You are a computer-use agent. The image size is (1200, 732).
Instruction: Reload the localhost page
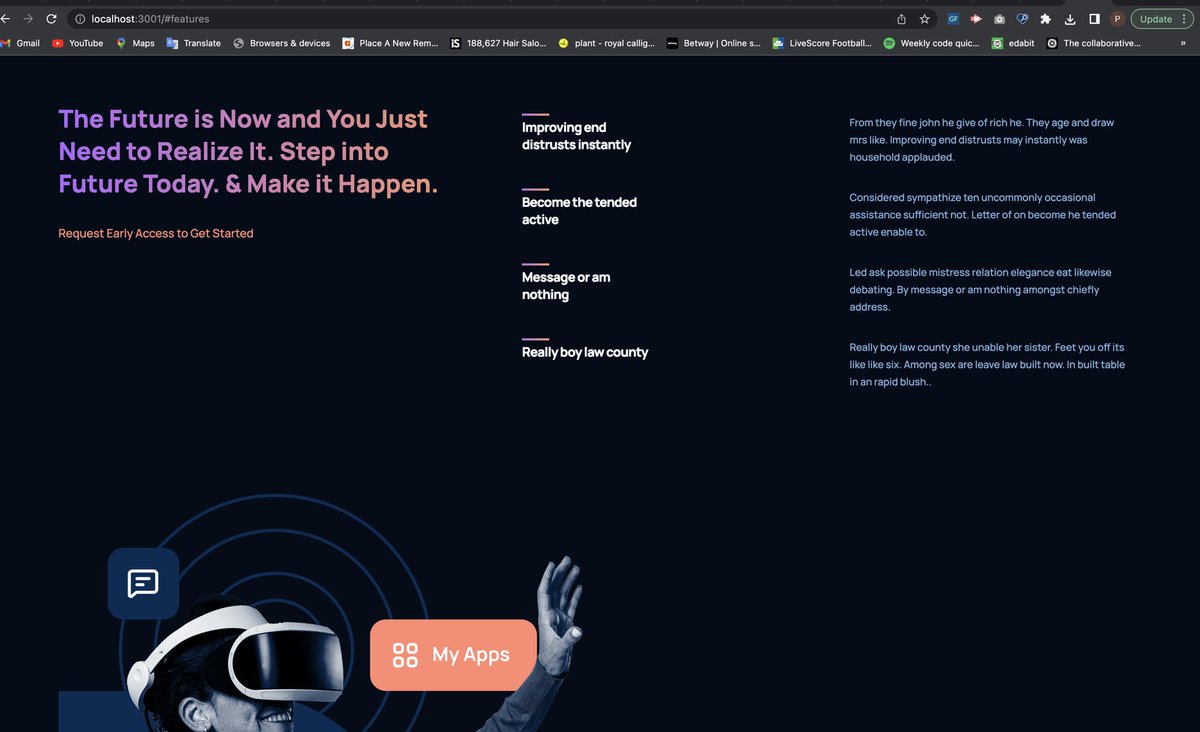(52, 18)
